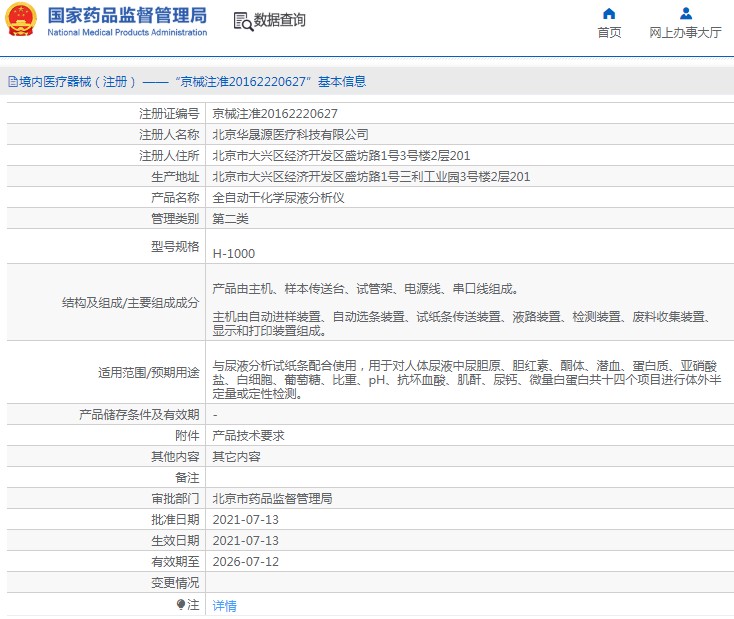Click the 其它内容 cell value

(237, 457)
